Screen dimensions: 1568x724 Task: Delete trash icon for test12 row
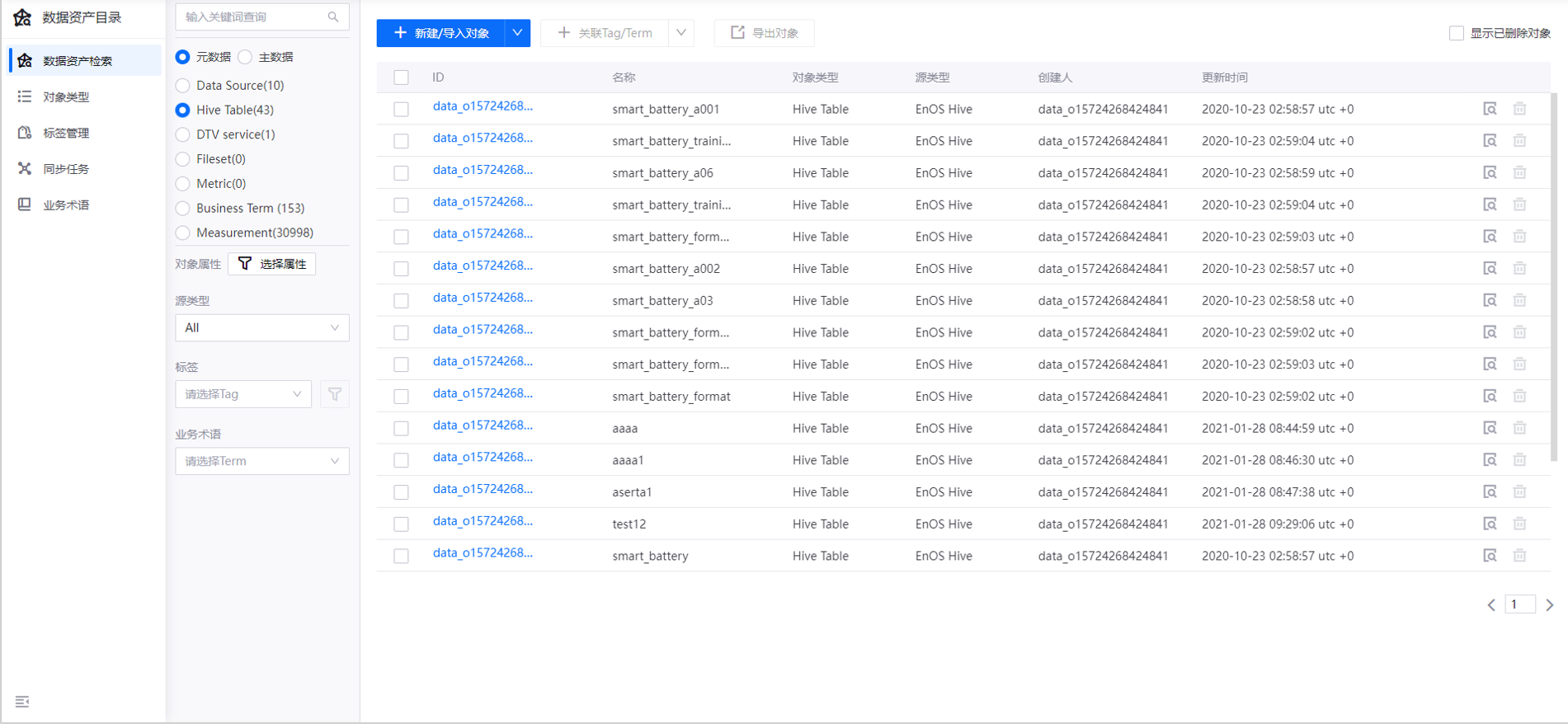(1519, 524)
